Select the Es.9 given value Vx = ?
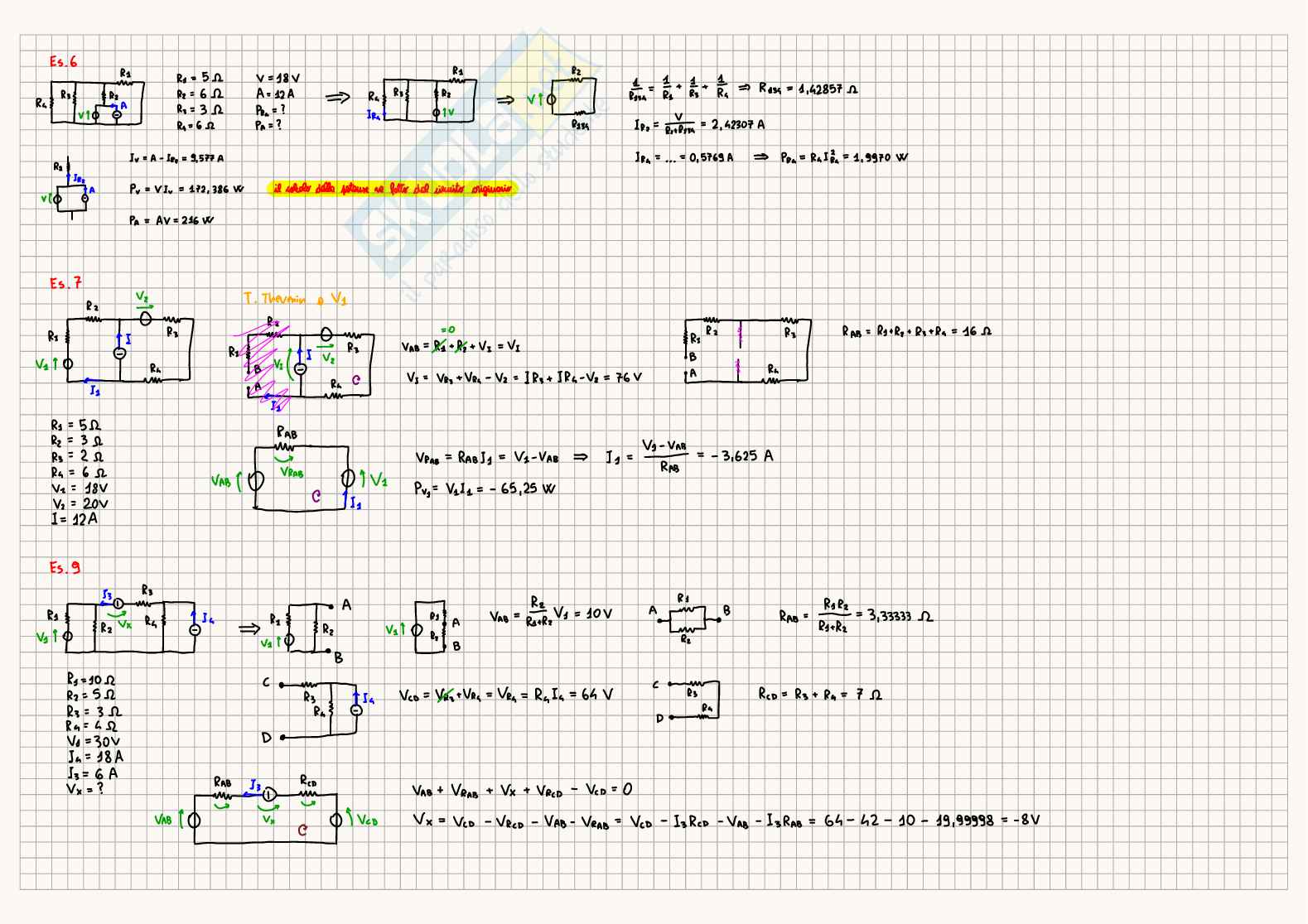The height and width of the screenshot is (924, 1308). [85, 789]
